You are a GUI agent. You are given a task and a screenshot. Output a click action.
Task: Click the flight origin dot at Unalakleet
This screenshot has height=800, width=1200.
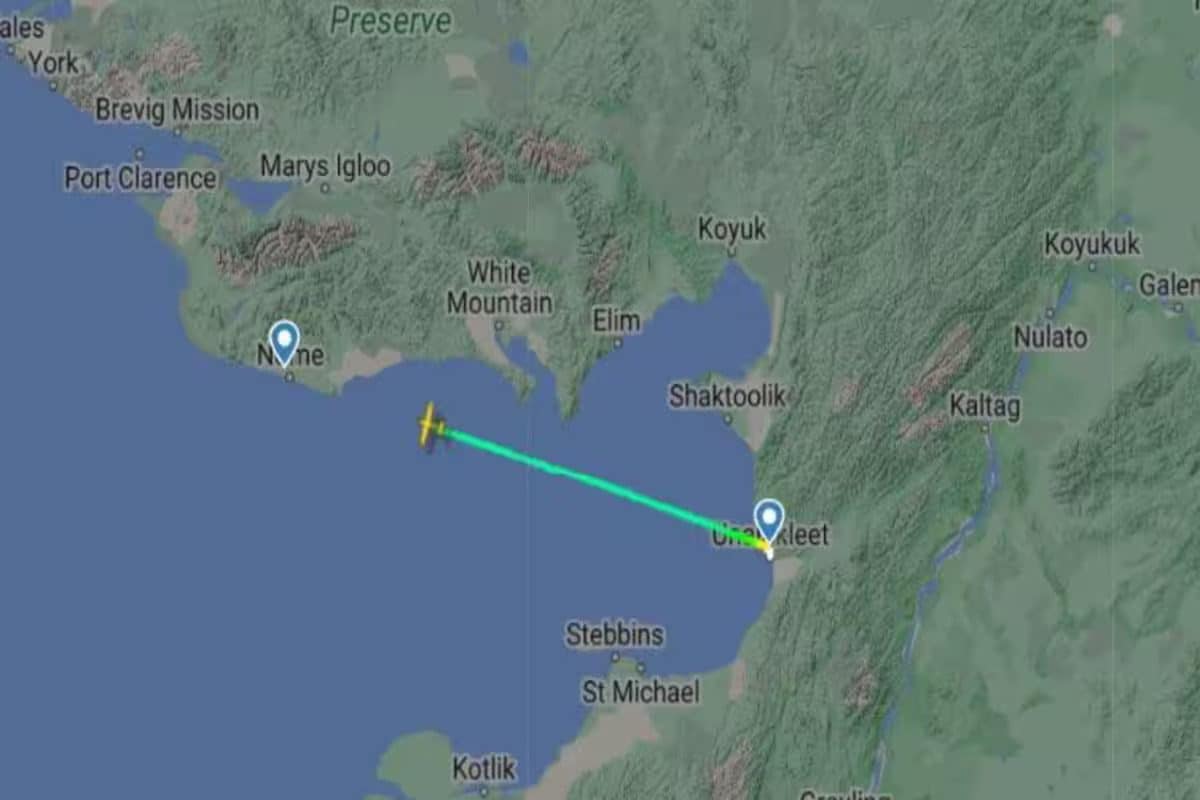pyautogui.click(x=769, y=552)
